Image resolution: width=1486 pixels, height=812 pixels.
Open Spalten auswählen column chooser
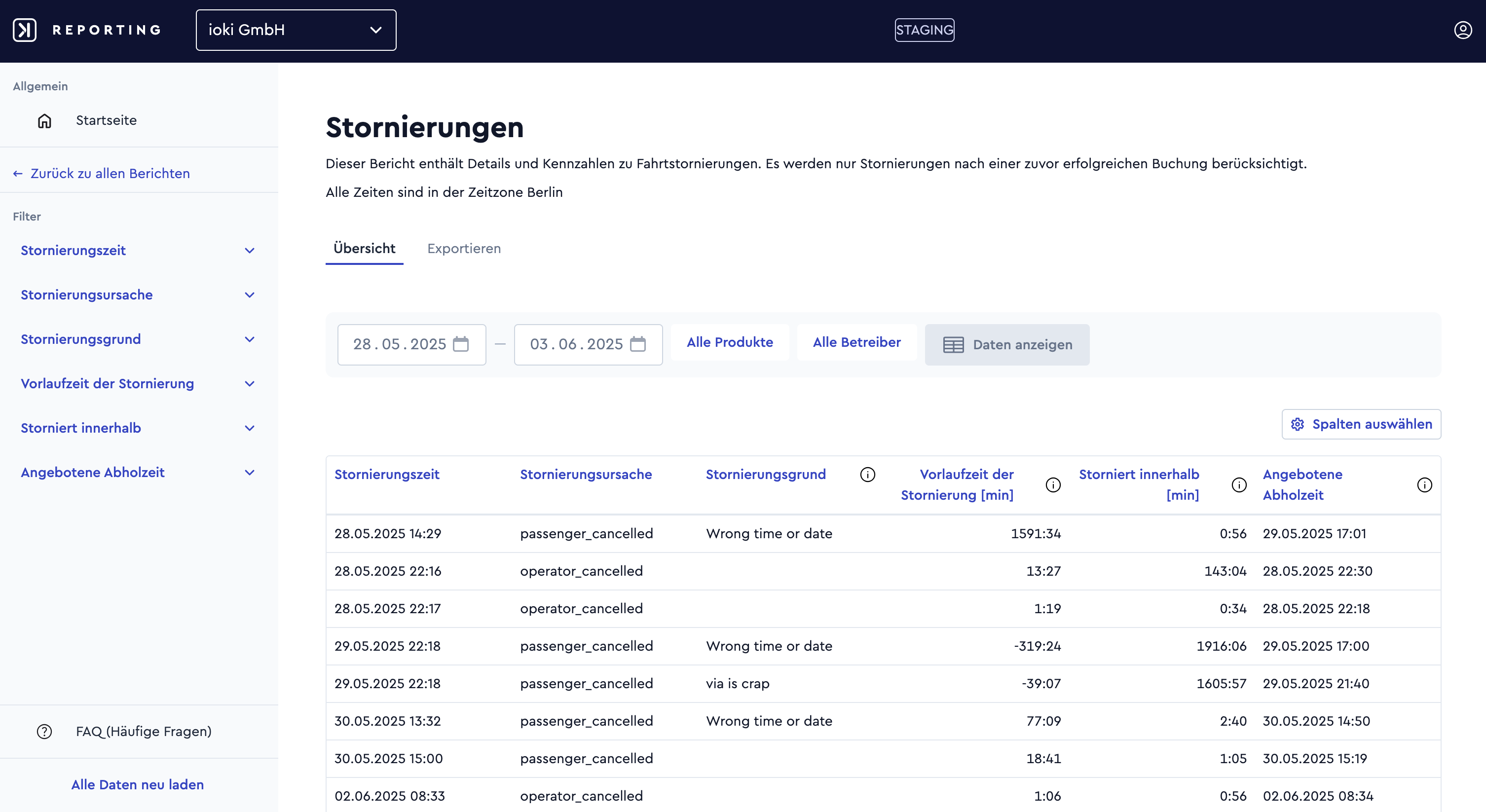pos(1361,424)
